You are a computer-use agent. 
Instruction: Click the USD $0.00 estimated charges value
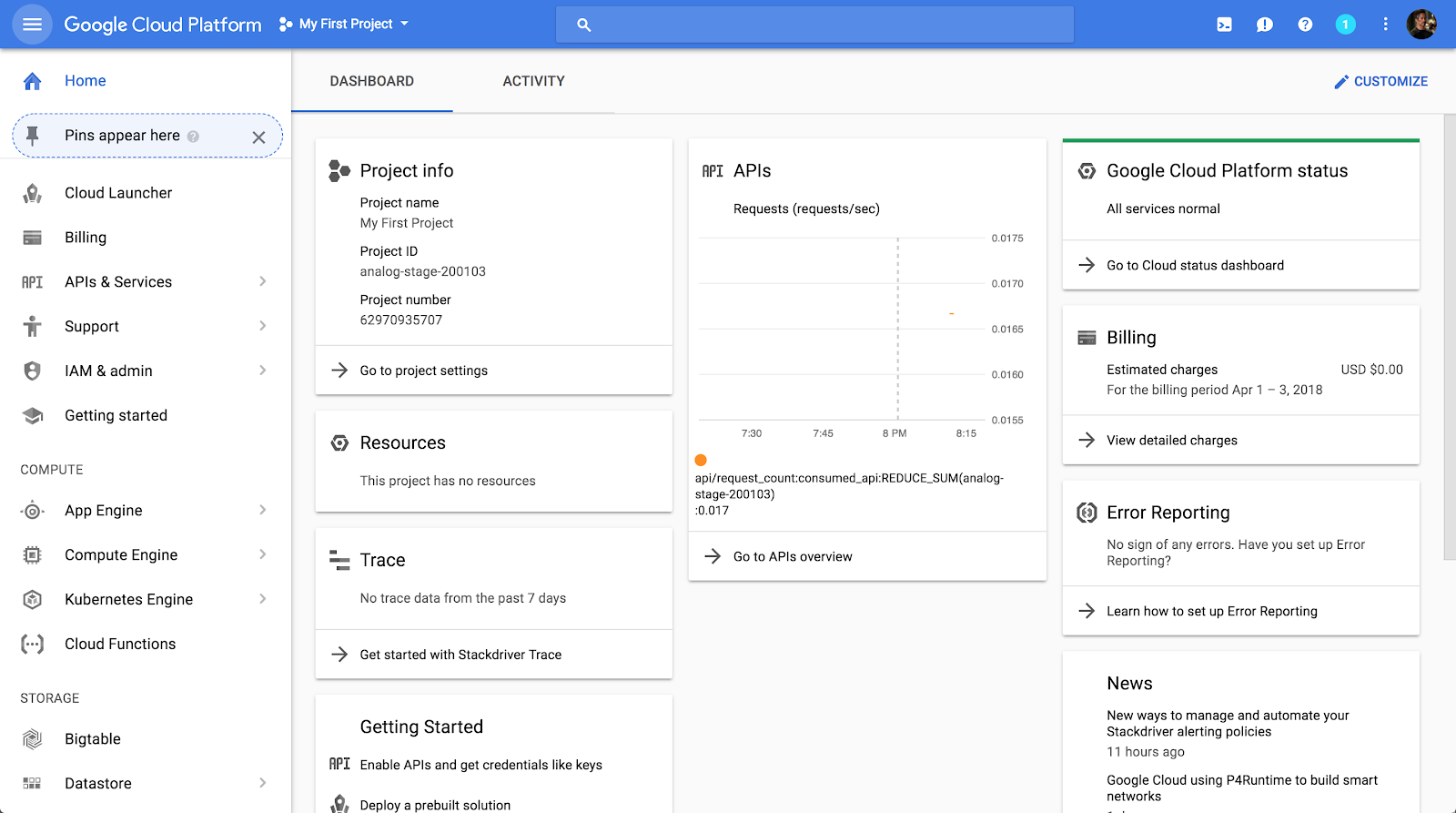click(x=1372, y=370)
